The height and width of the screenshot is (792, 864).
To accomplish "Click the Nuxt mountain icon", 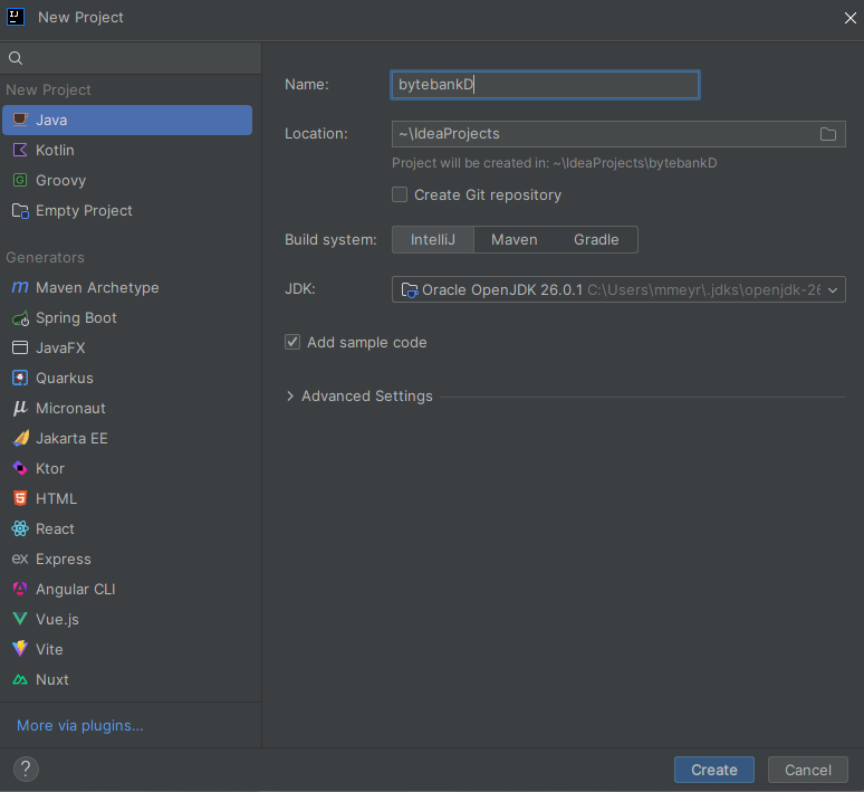I will [x=20, y=680].
